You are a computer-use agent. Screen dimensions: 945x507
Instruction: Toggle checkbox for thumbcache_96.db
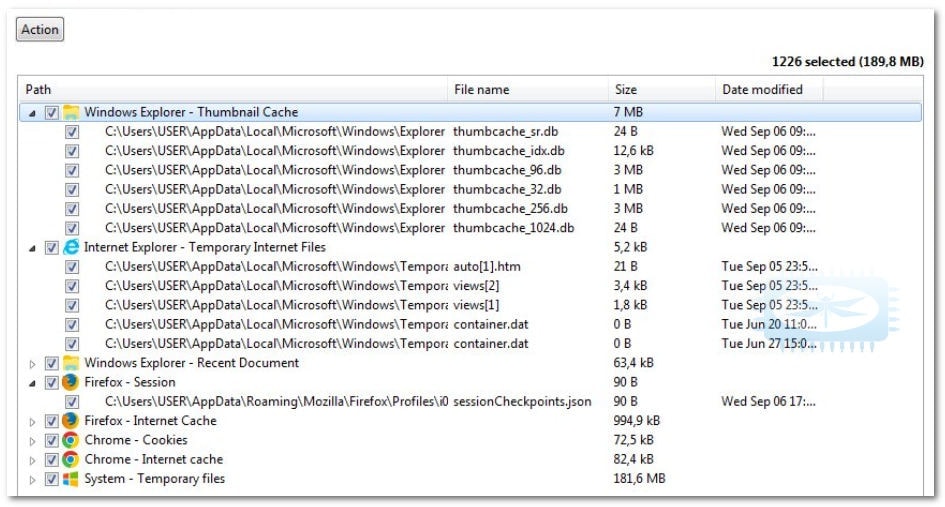72,170
